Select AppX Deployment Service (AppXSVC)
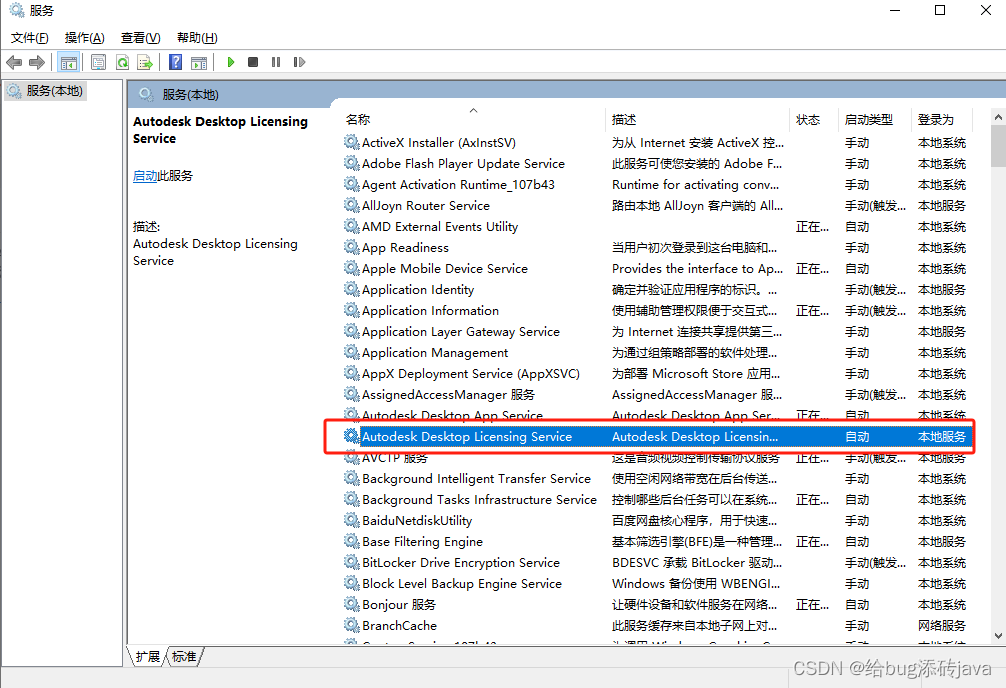This screenshot has height=688, width=1006. point(658,374)
